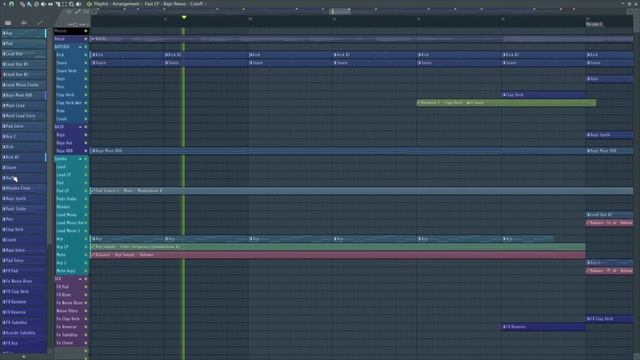Mute the Bajo 808 track
The width and height of the screenshot is (640, 360).
[86, 151]
